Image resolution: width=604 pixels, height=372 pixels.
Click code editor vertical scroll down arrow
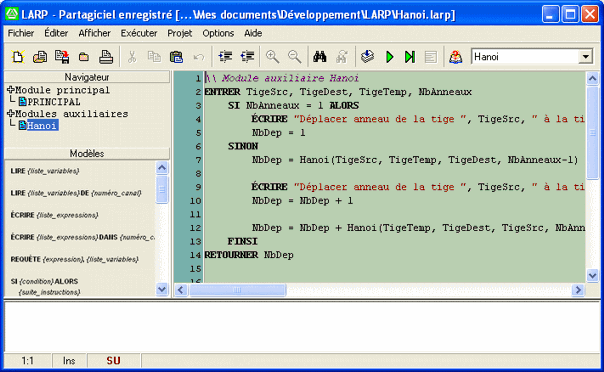pos(592,275)
